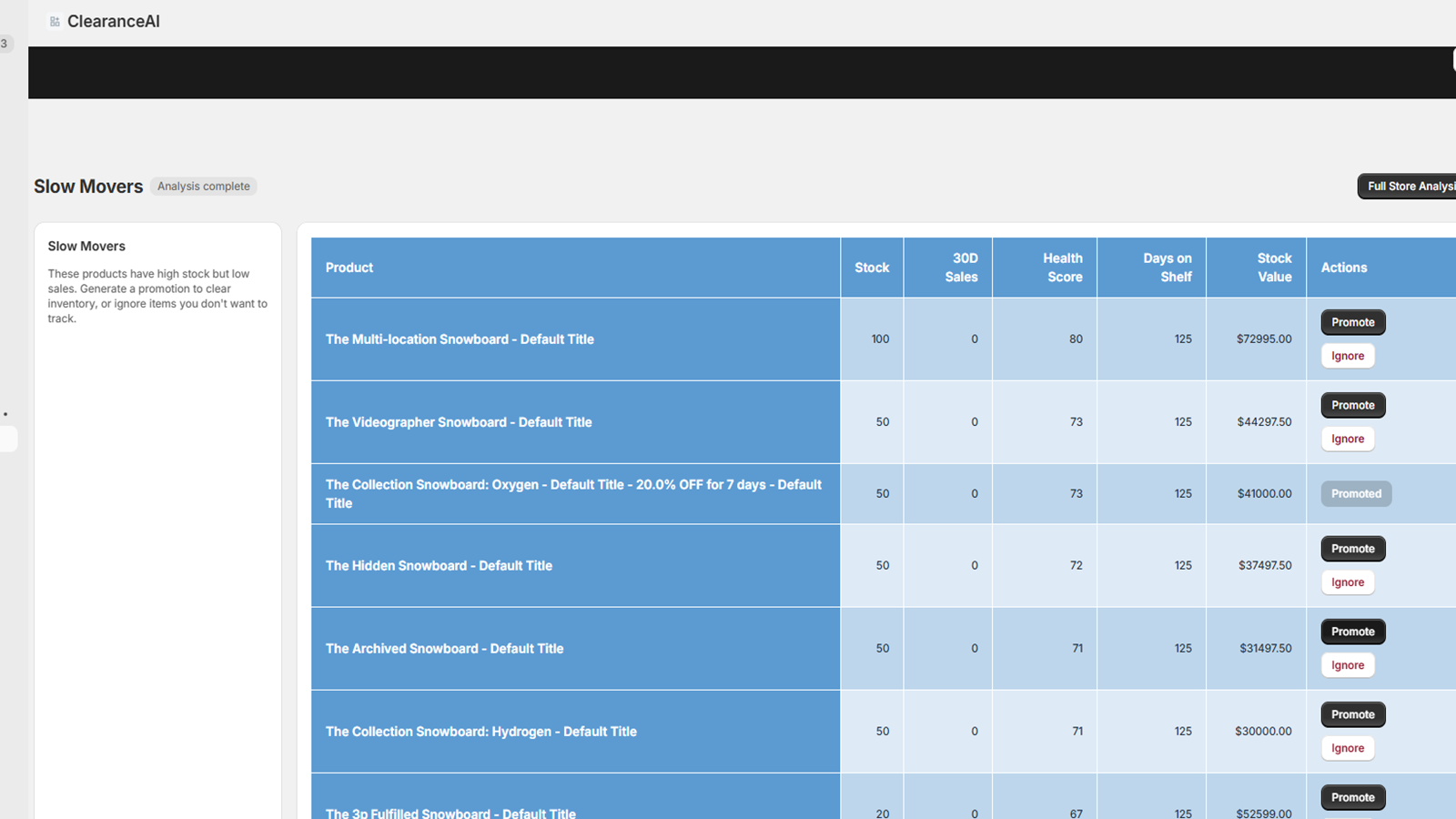
Task: Click the stock value $72995.00
Action: tap(1264, 339)
